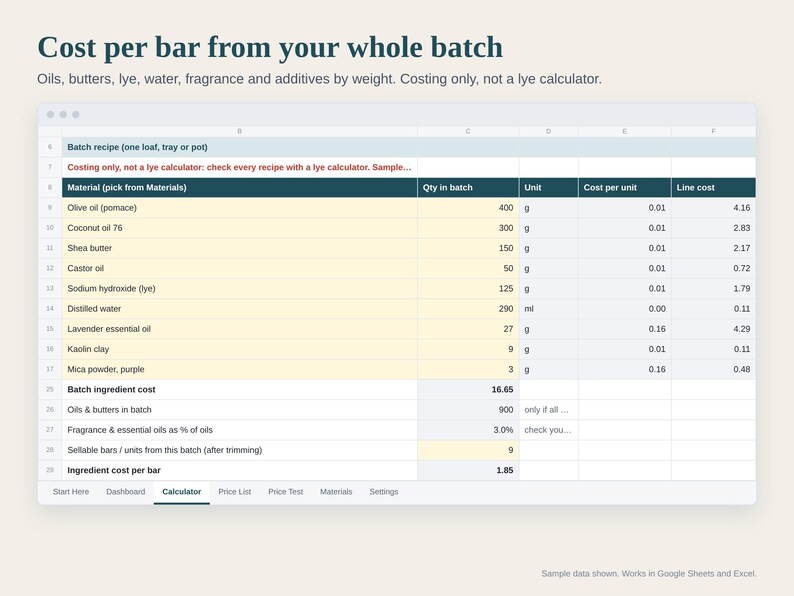Select the 'Shea butter' material cell
Image resolution: width=794 pixels, height=596 pixels.
(x=240, y=248)
